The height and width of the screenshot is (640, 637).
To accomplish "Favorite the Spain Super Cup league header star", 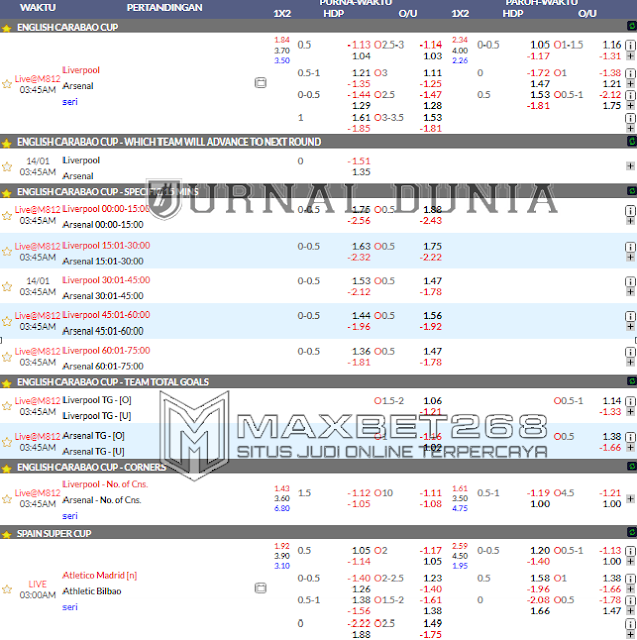I will point(7,535).
